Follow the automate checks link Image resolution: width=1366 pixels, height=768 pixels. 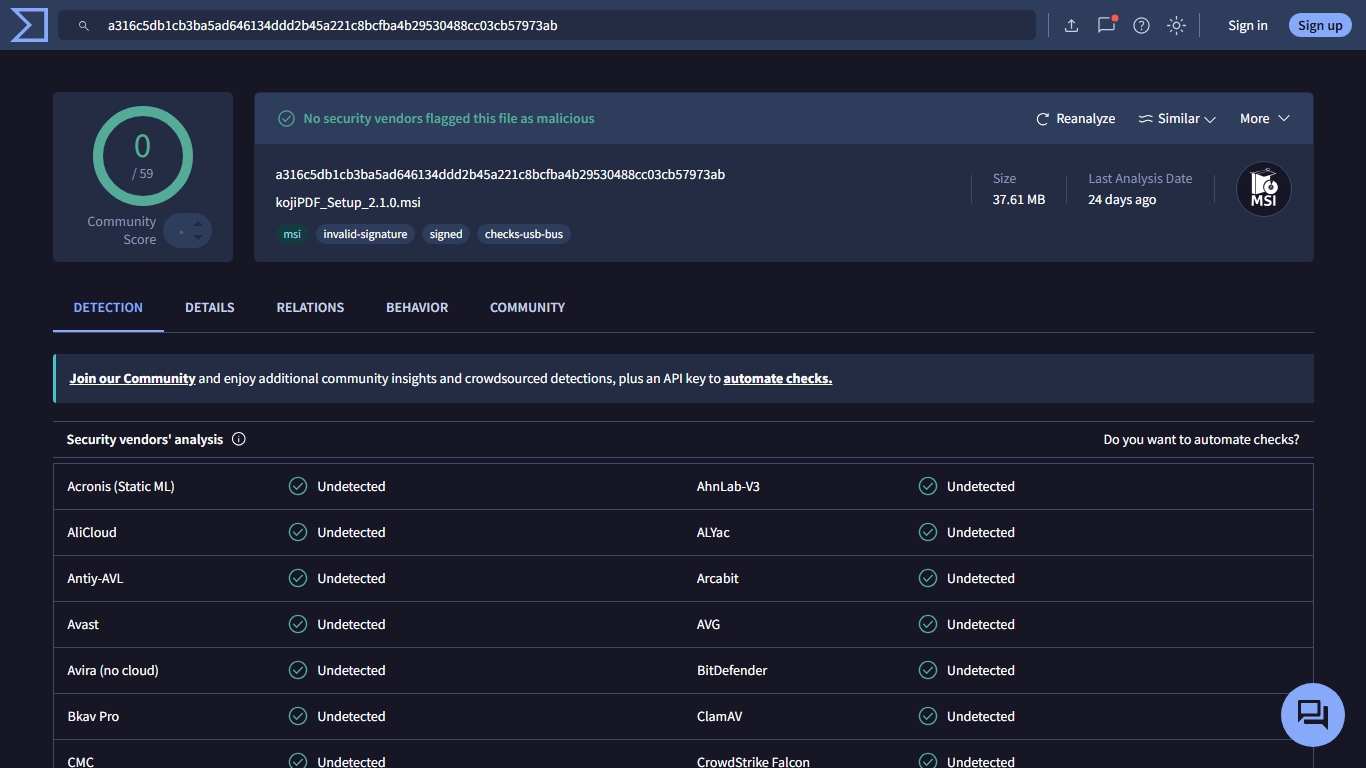[x=778, y=379]
